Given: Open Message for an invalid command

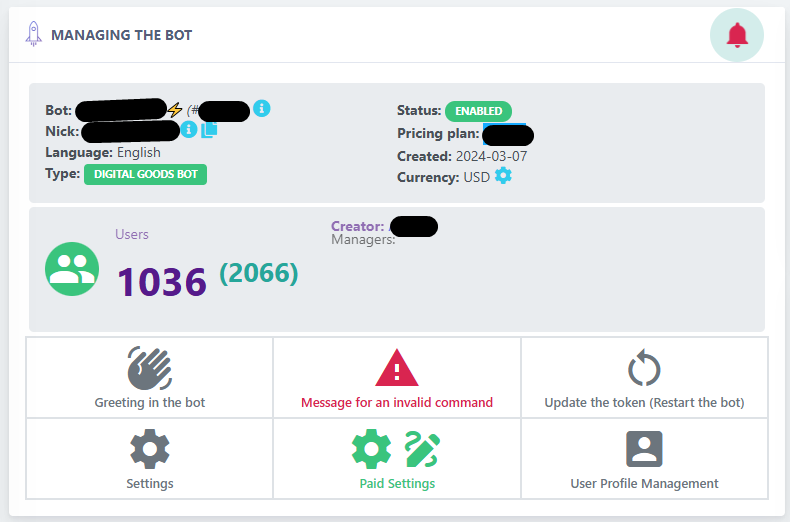Looking at the screenshot, I should coord(397,378).
